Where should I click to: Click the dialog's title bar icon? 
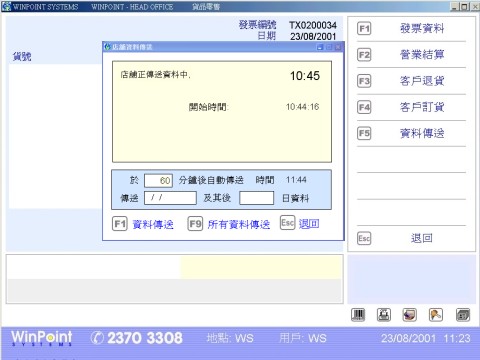click(x=107, y=47)
